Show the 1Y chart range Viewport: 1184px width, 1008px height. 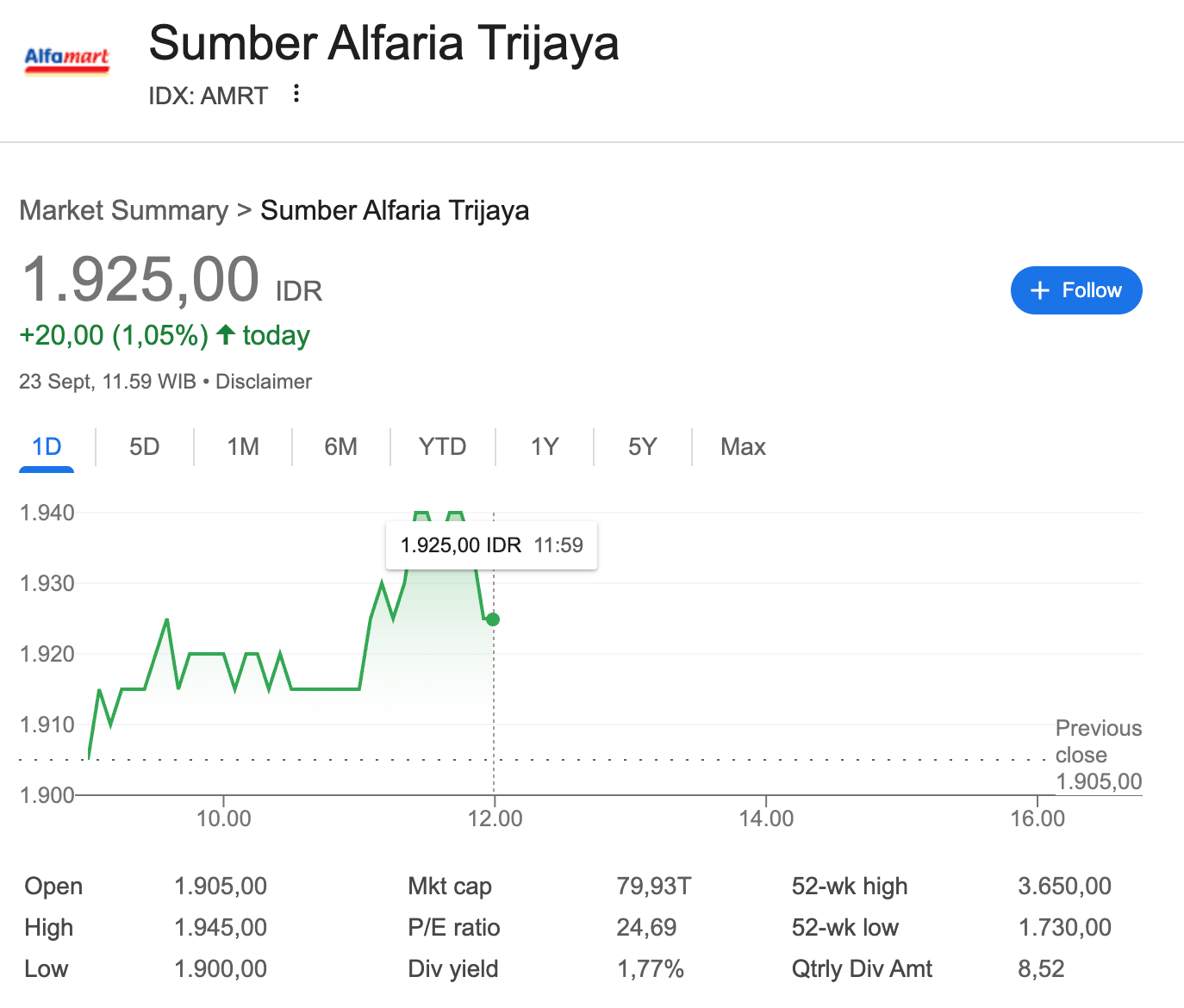tap(545, 446)
